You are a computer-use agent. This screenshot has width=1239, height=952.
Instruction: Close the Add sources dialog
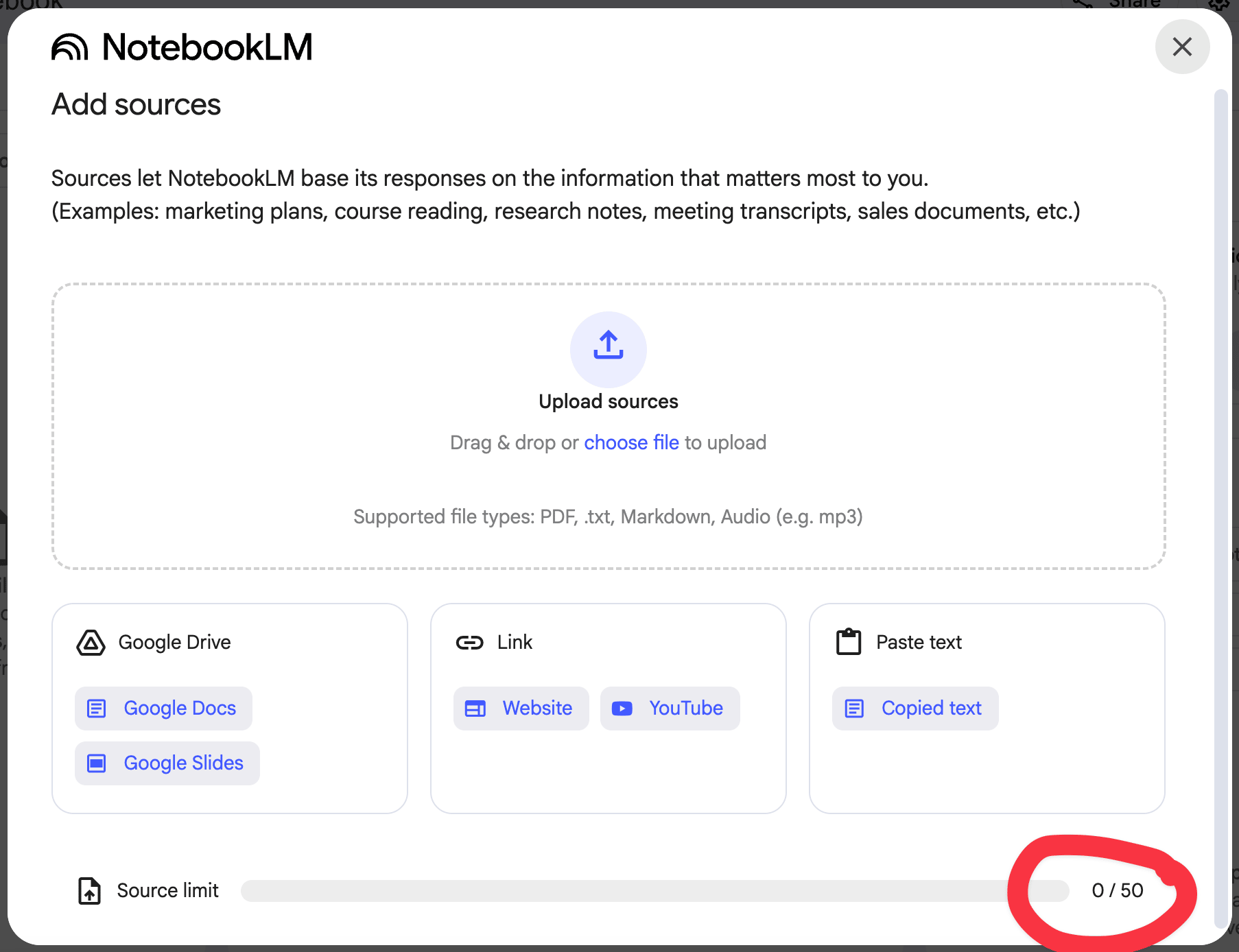[1182, 47]
